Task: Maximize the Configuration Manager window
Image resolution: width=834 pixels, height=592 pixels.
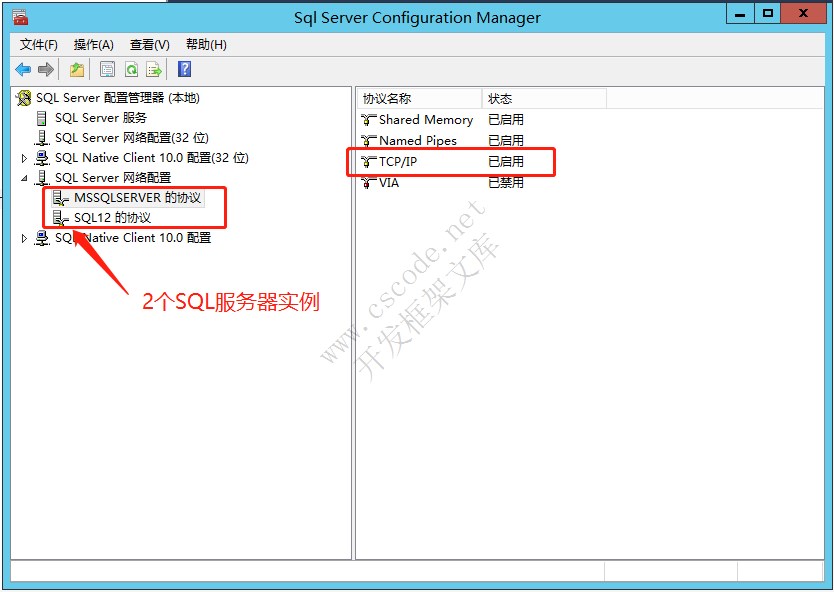Action: 768,14
